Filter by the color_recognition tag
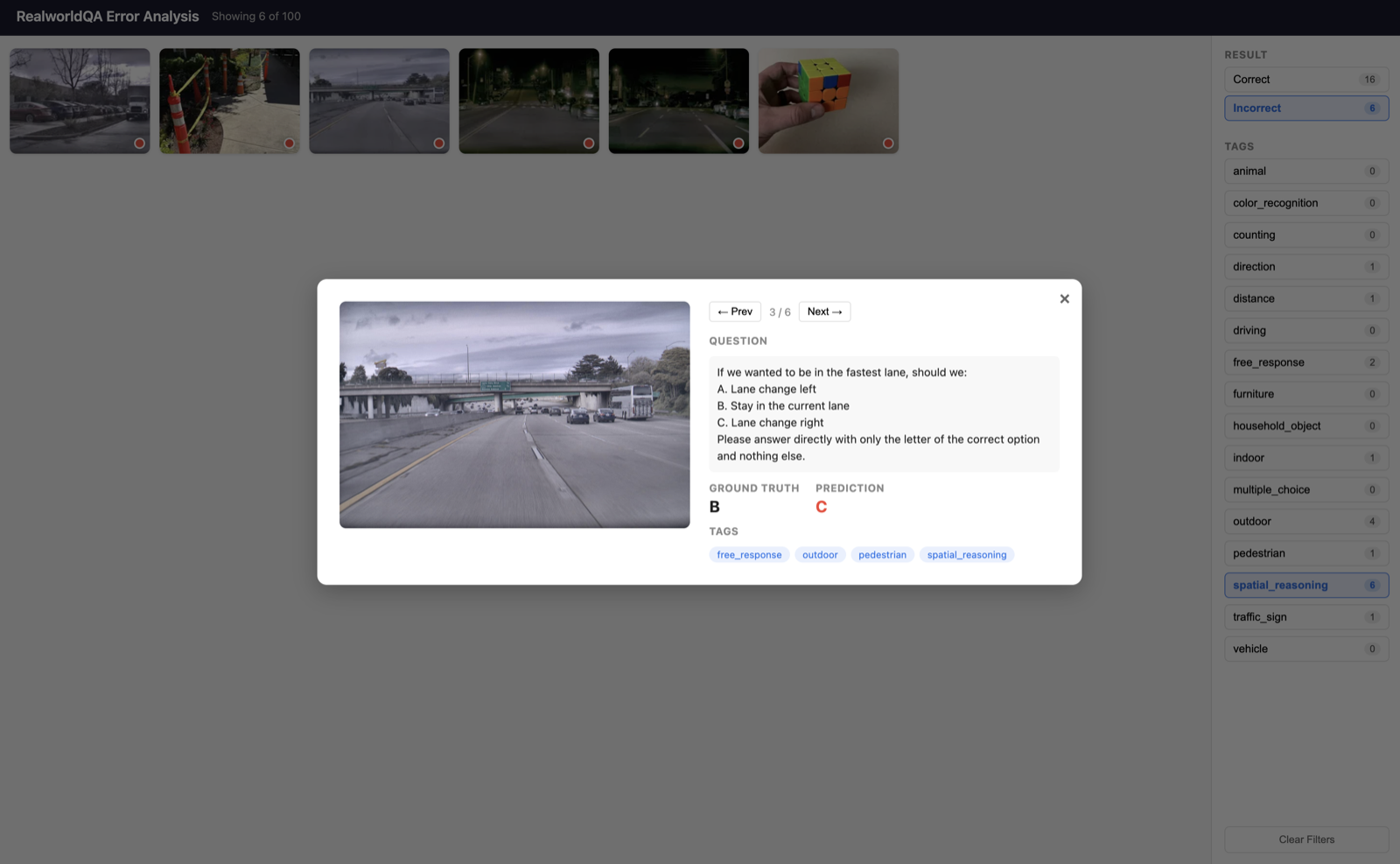1400x864 pixels. coord(1306,203)
